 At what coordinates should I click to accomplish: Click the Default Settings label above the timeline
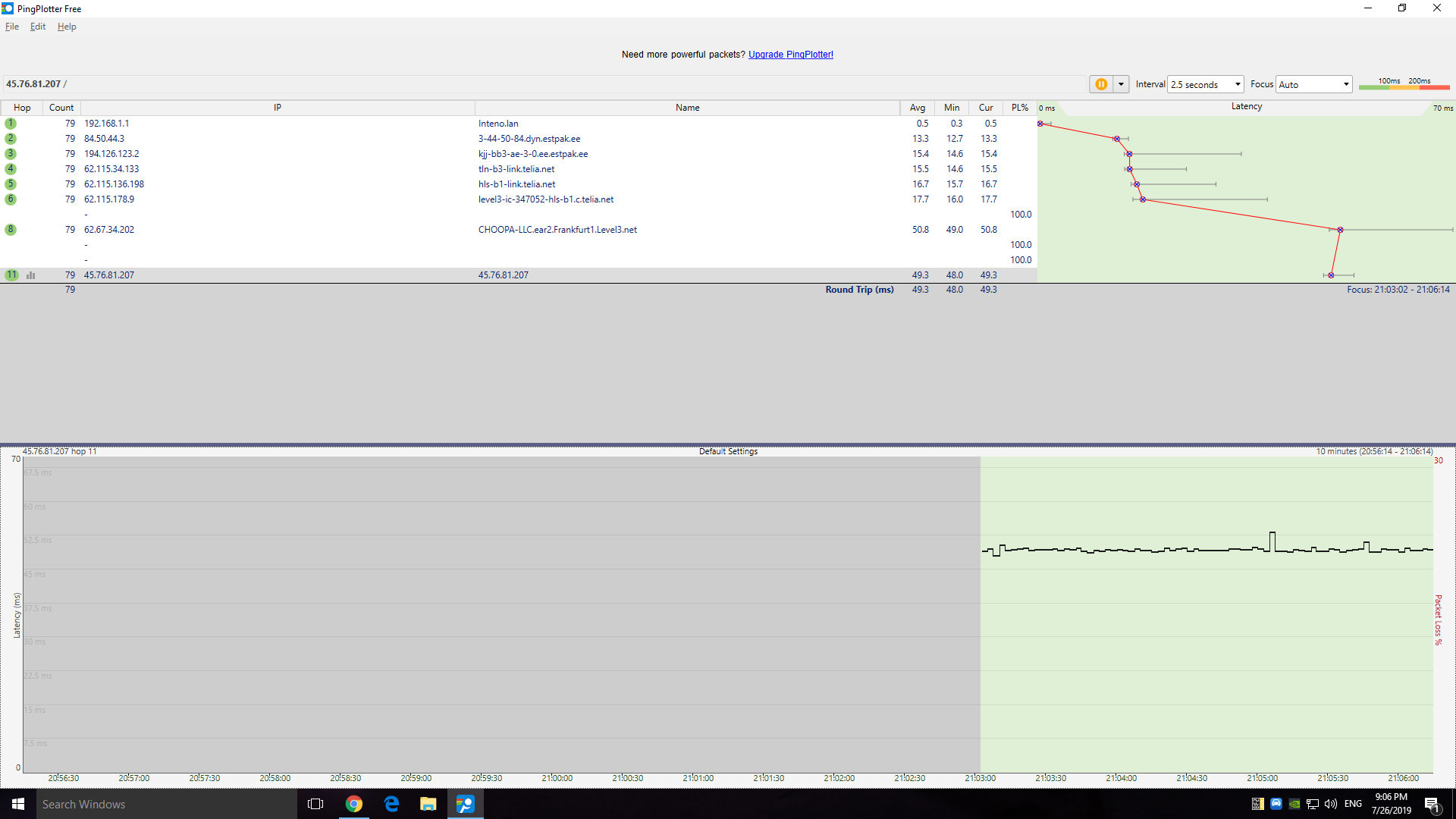point(728,451)
